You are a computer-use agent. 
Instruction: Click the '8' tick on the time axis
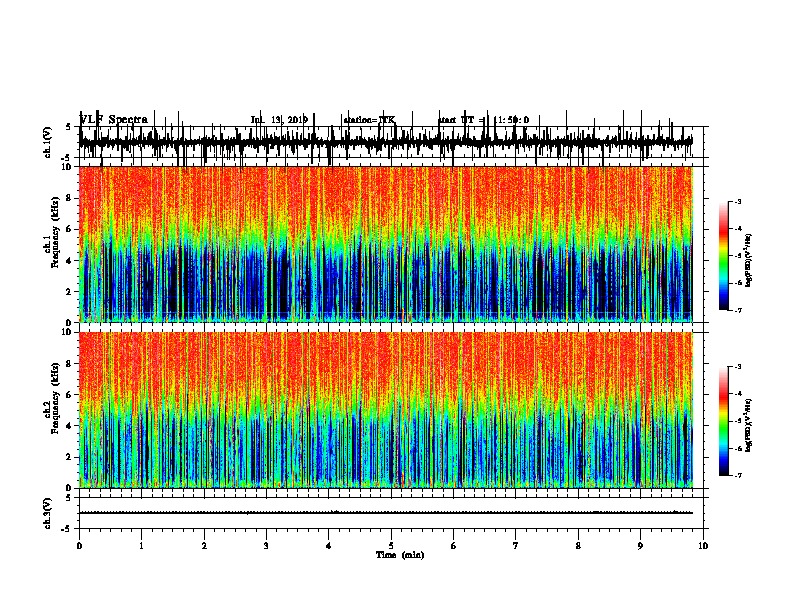point(578,546)
